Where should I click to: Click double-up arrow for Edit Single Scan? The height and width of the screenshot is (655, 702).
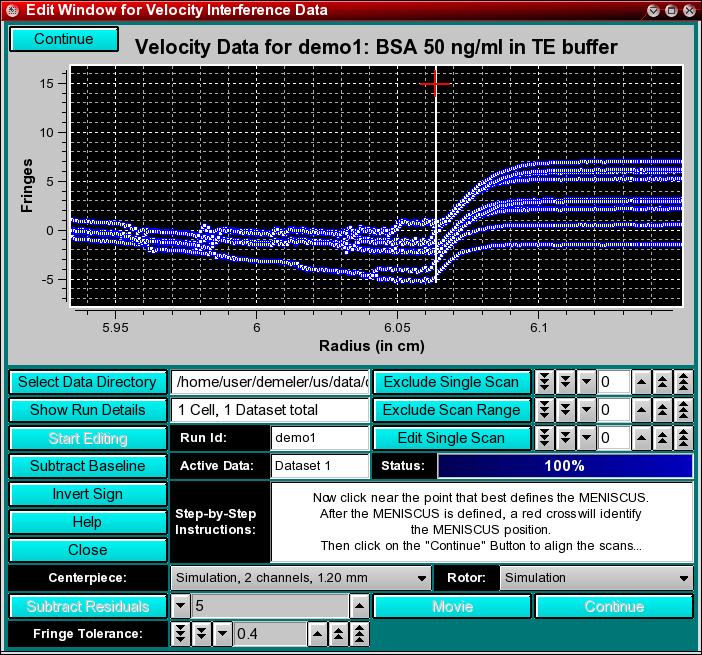coord(662,438)
